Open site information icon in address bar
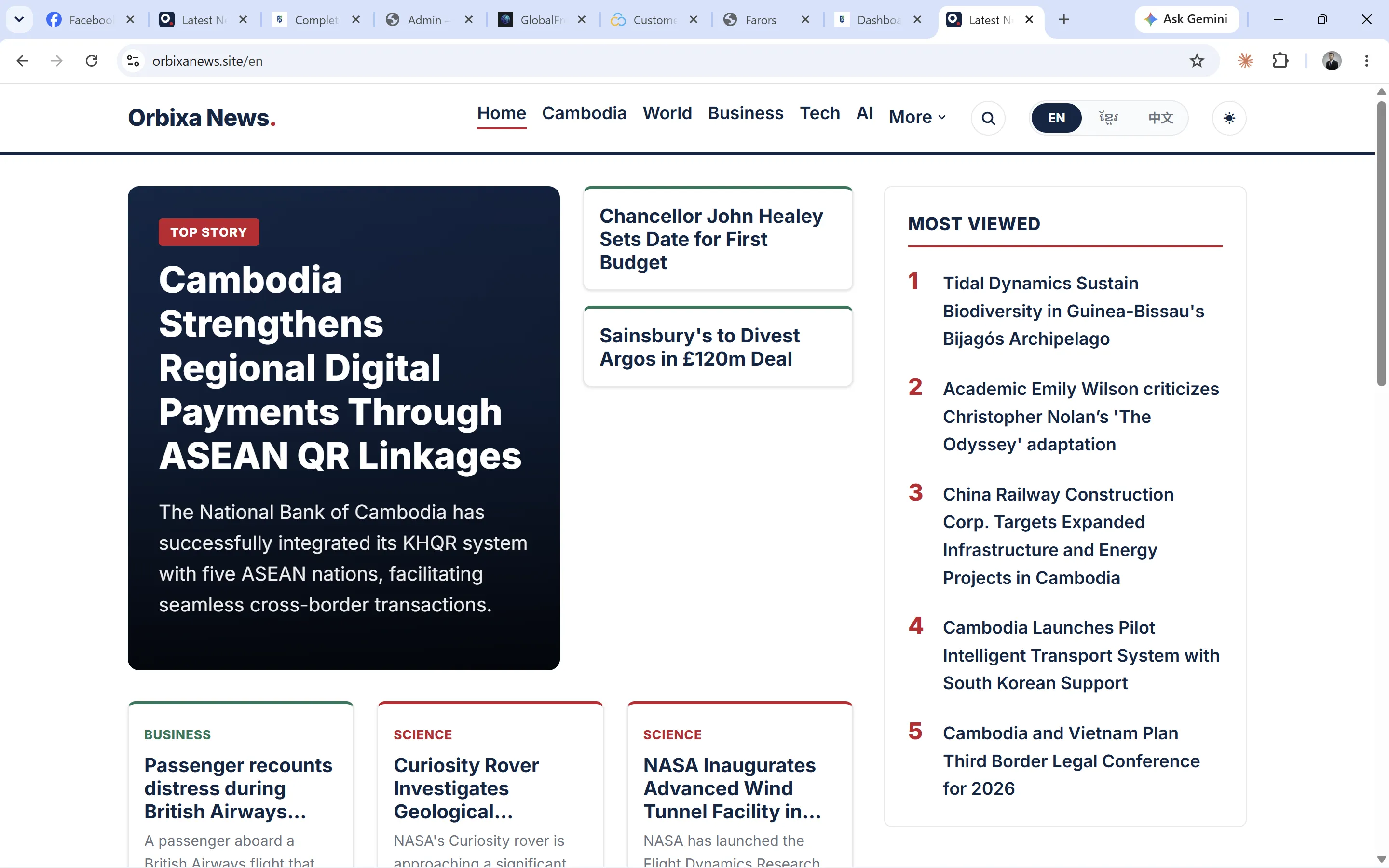1389x868 pixels. 133,61
